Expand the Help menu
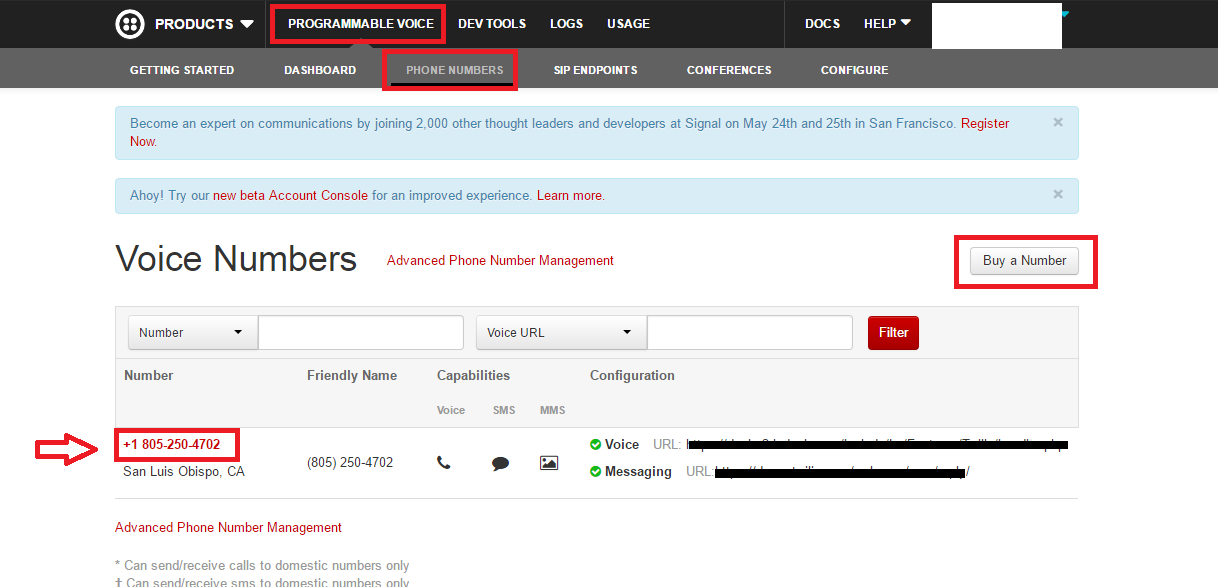 887,24
